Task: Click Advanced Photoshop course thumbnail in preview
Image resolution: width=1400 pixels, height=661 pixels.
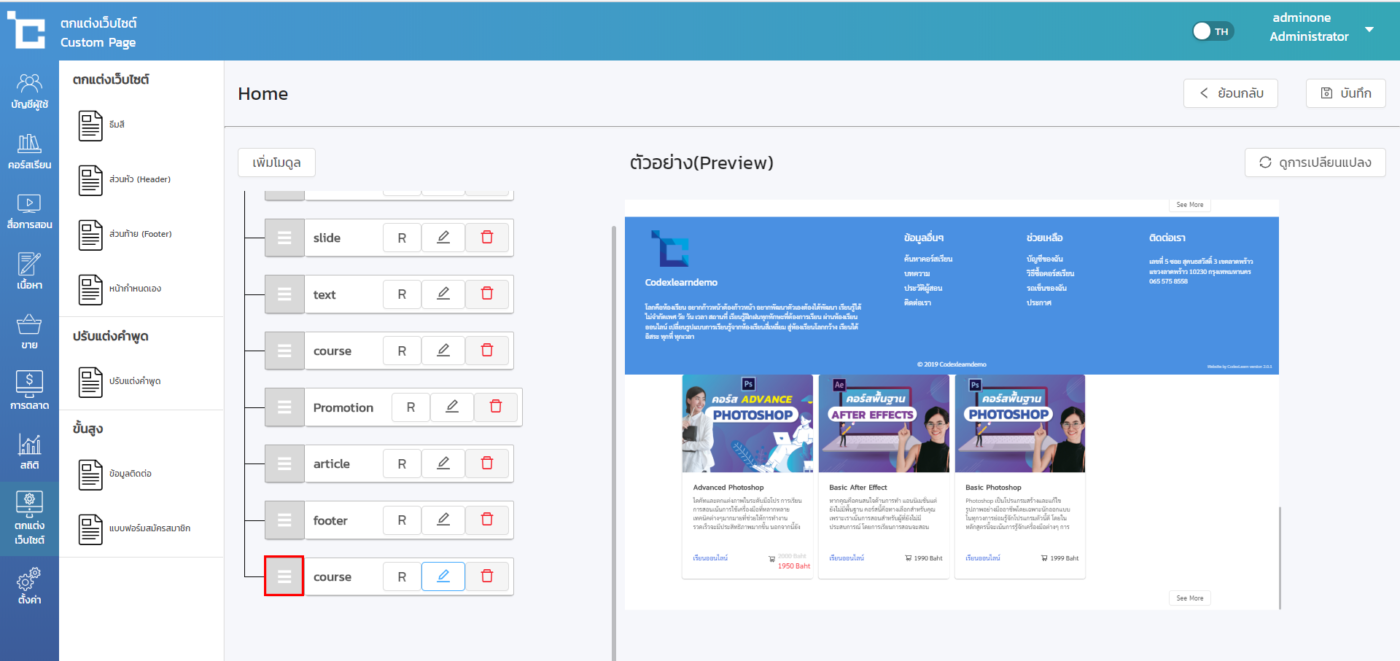Action: (748, 423)
